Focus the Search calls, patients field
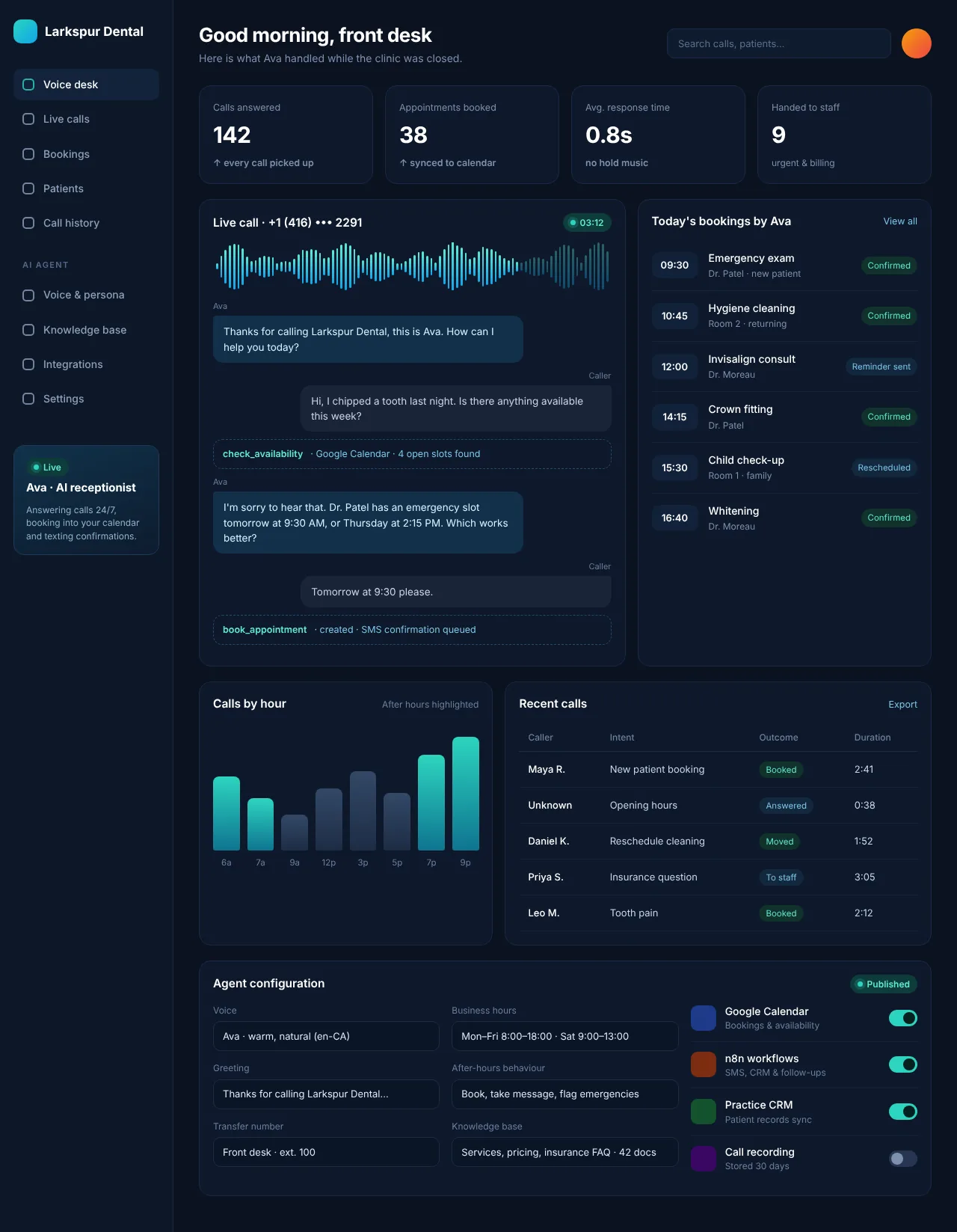This screenshot has width=957, height=1232. click(x=779, y=43)
